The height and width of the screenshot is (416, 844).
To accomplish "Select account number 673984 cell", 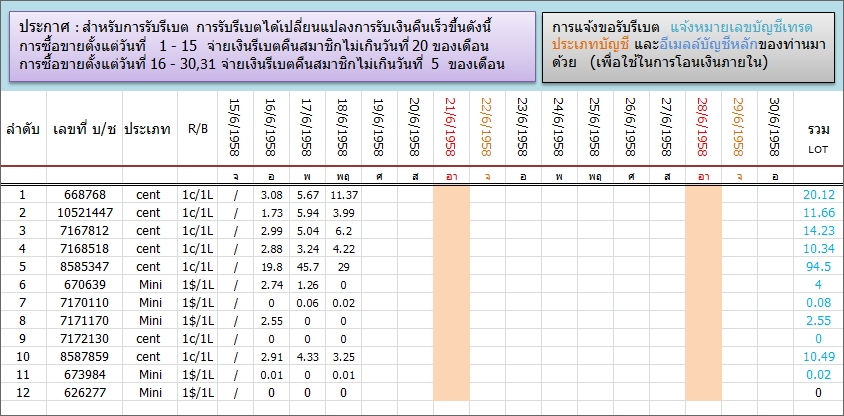I will [x=85, y=375].
